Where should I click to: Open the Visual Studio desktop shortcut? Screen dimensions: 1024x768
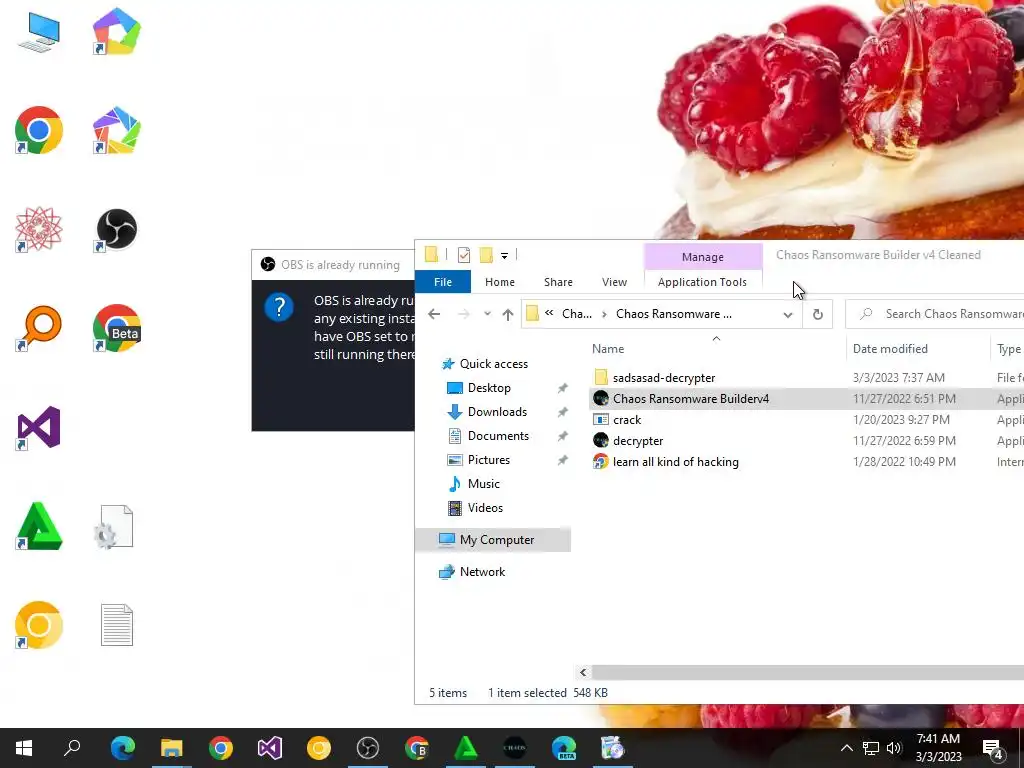(39, 427)
